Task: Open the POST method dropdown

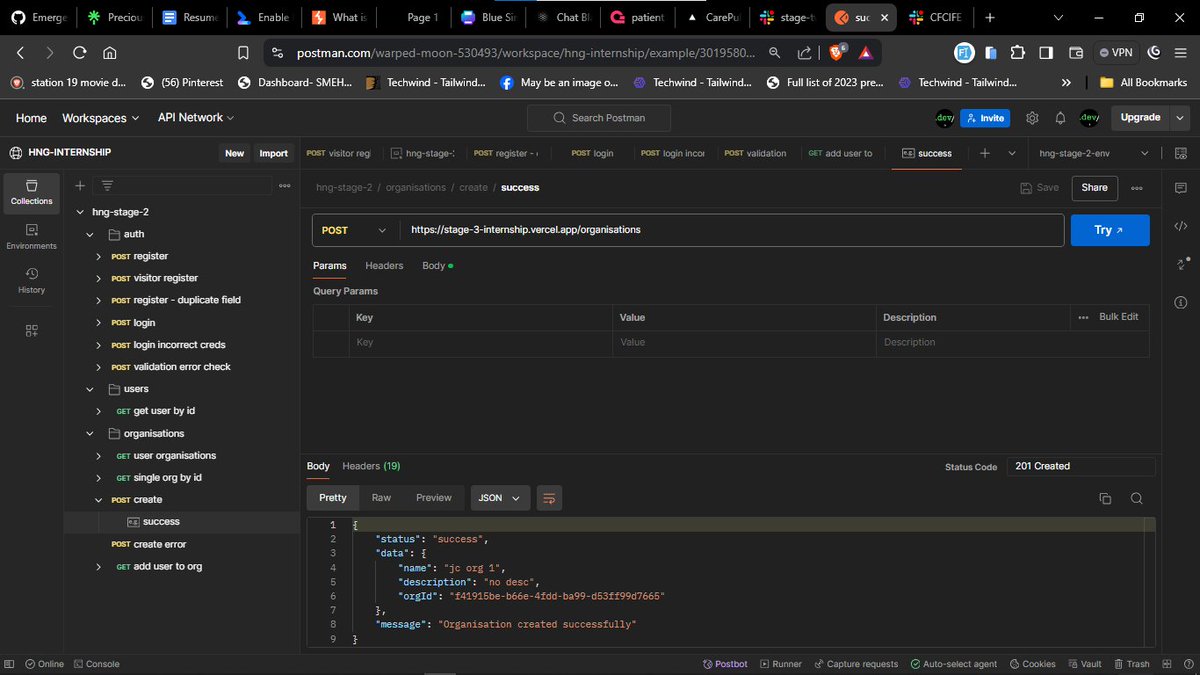Action: pos(354,230)
